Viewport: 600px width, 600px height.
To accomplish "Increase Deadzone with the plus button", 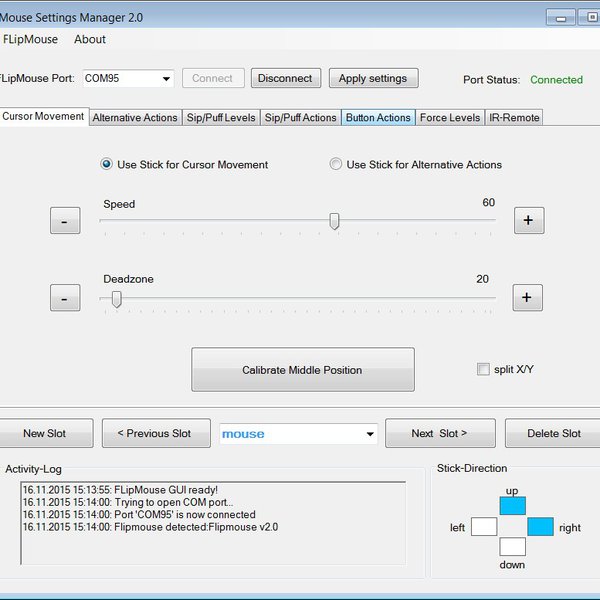I will point(528,297).
